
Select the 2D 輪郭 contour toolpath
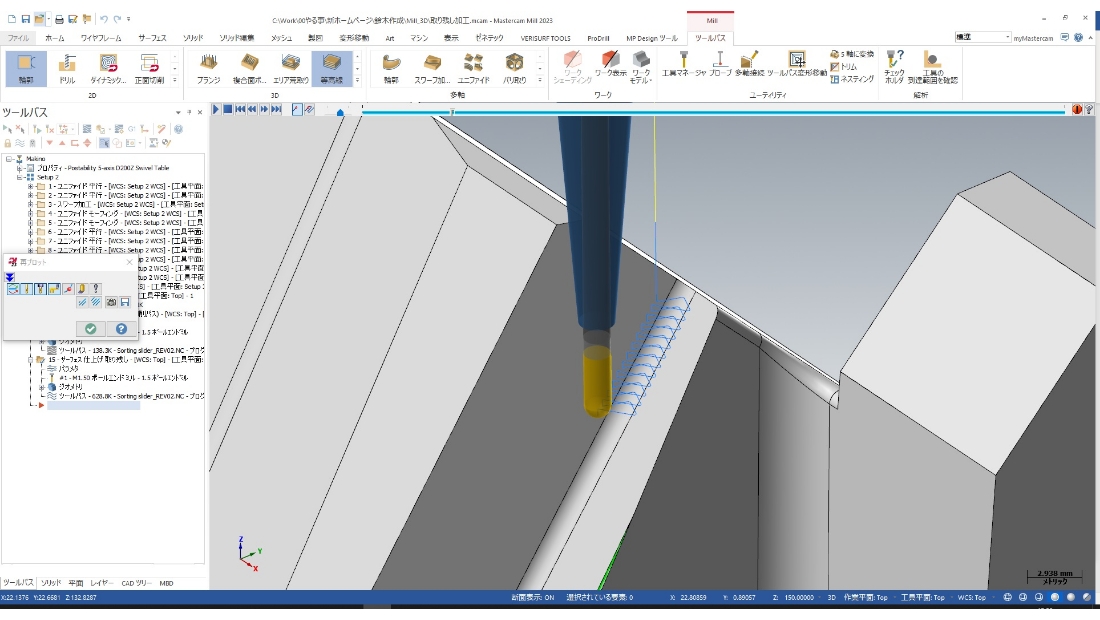click(x=26, y=69)
